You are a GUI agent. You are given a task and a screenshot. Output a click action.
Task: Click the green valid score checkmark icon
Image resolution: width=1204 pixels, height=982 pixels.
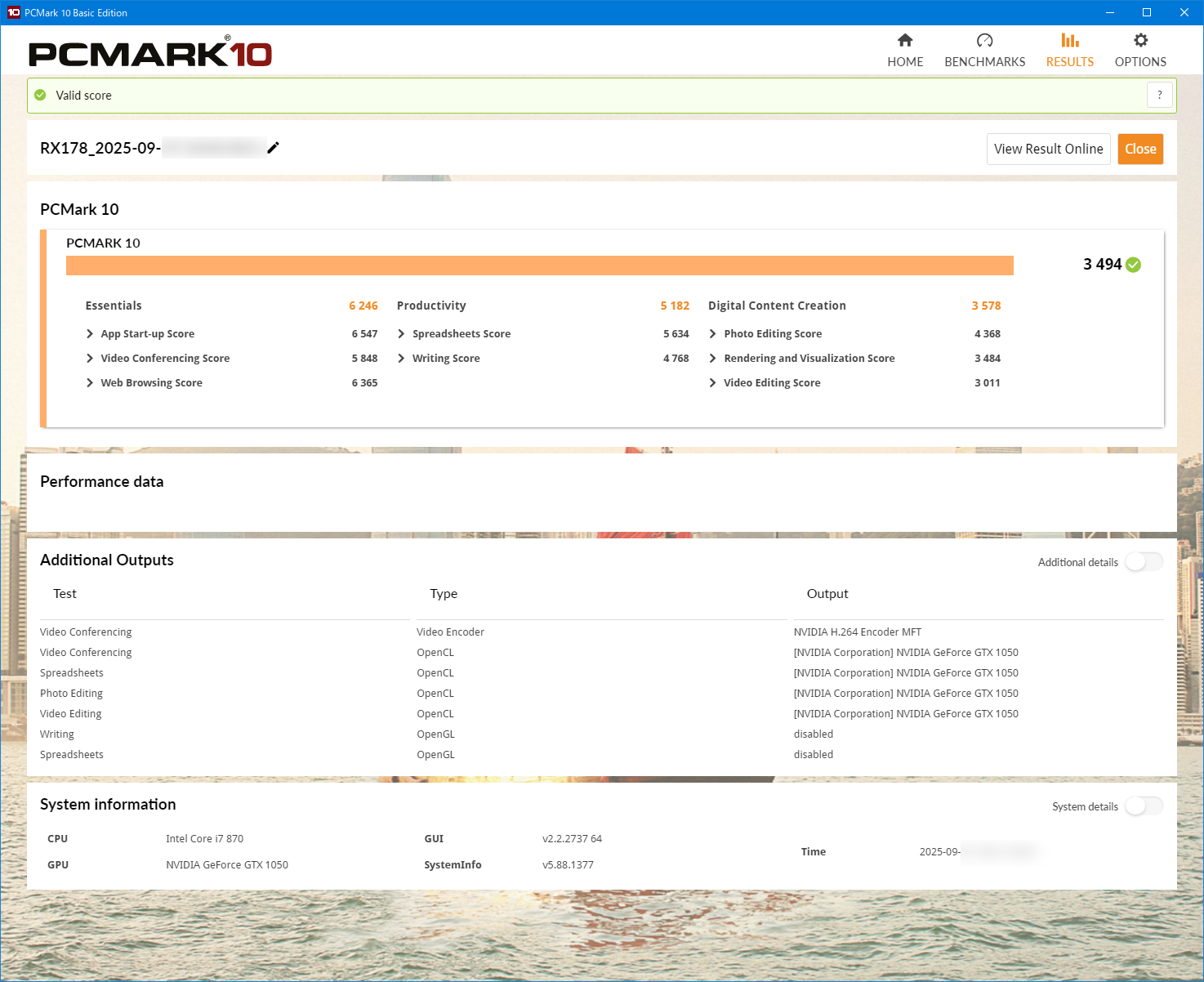point(40,95)
